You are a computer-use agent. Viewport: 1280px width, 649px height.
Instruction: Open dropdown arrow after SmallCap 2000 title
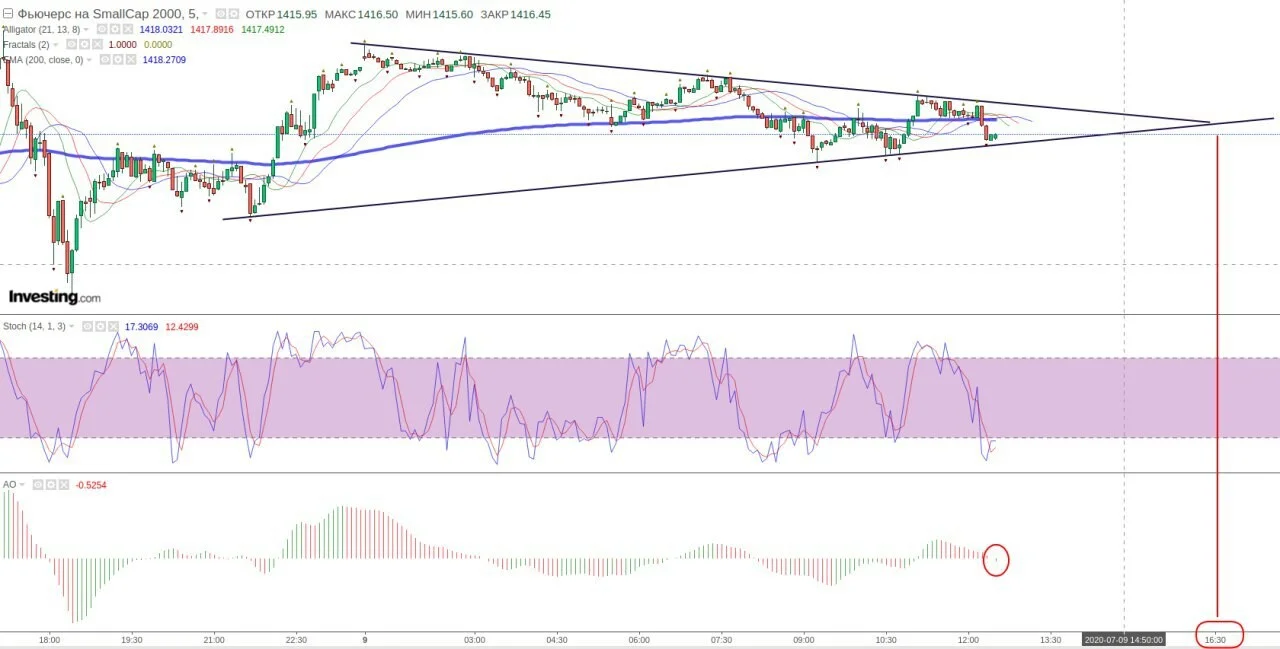[x=205, y=15]
